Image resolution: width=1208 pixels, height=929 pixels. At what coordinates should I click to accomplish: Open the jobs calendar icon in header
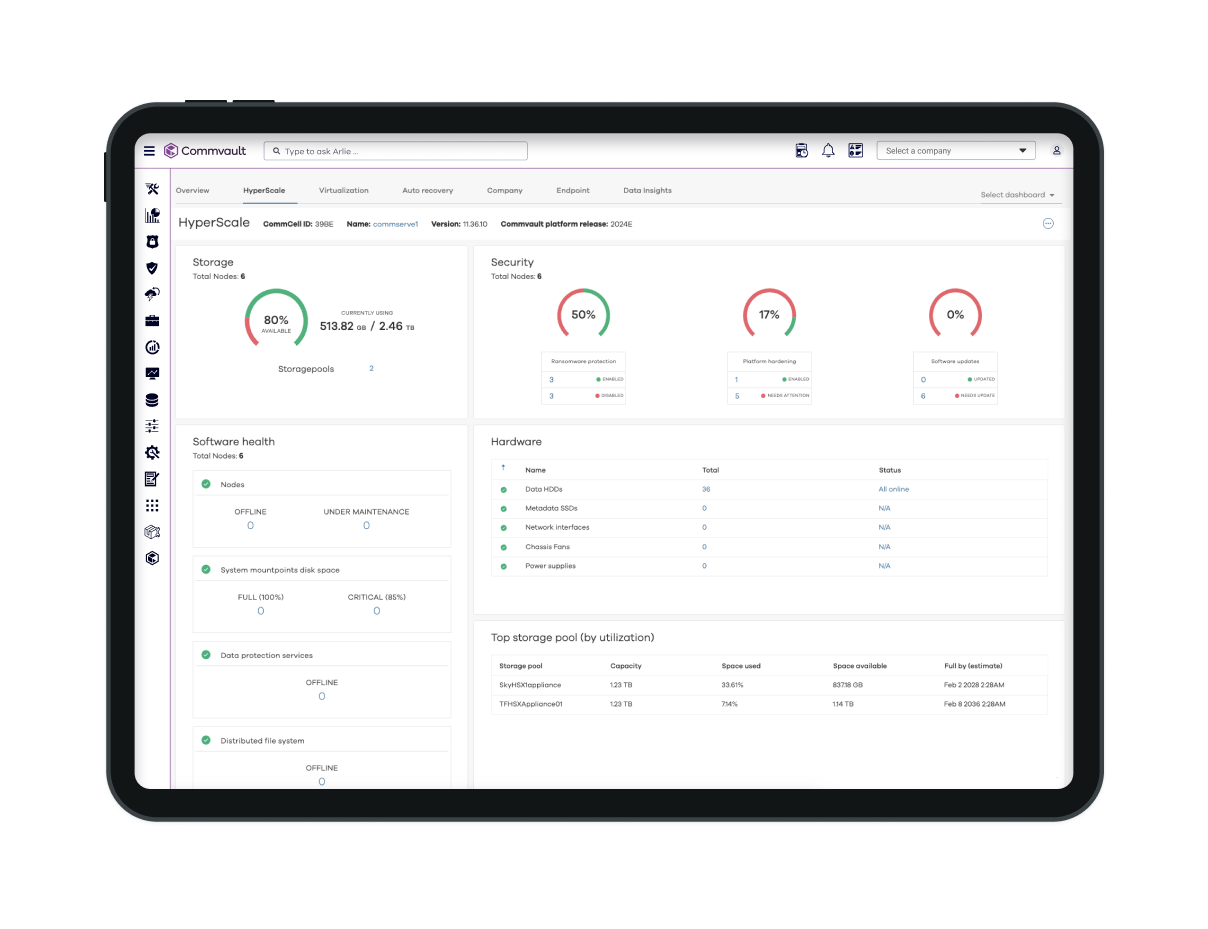pyautogui.click(x=801, y=151)
